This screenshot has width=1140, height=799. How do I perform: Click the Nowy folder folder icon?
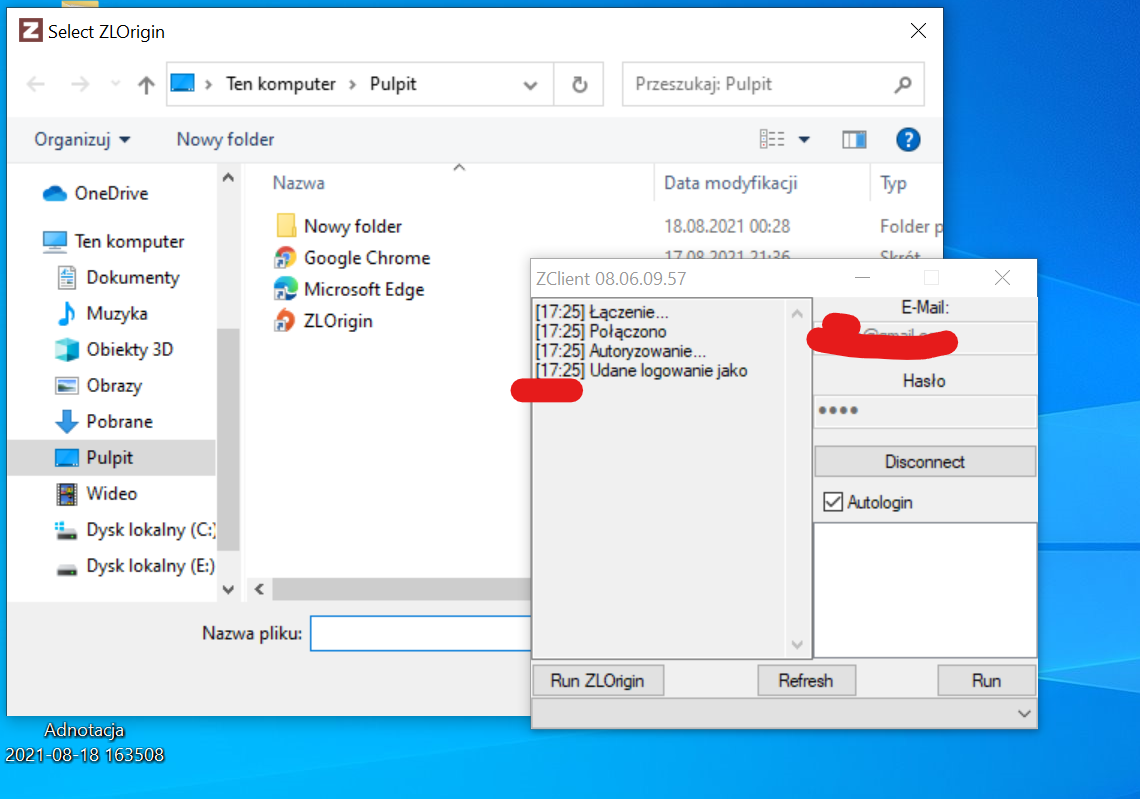click(x=286, y=226)
